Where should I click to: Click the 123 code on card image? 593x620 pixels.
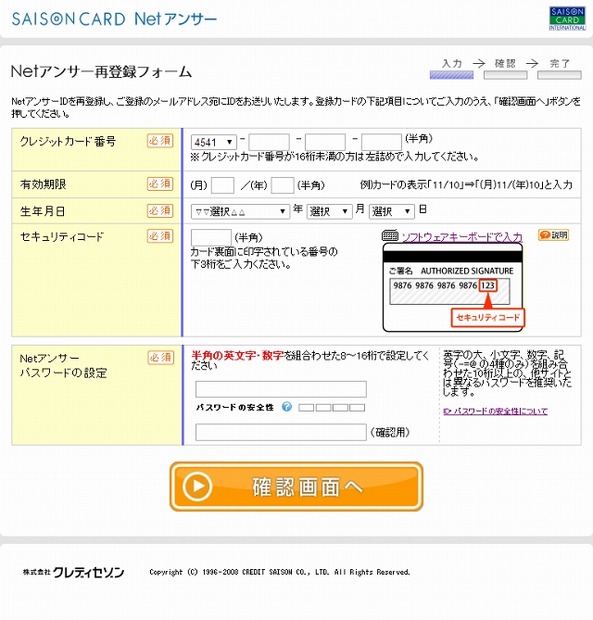pos(488,285)
